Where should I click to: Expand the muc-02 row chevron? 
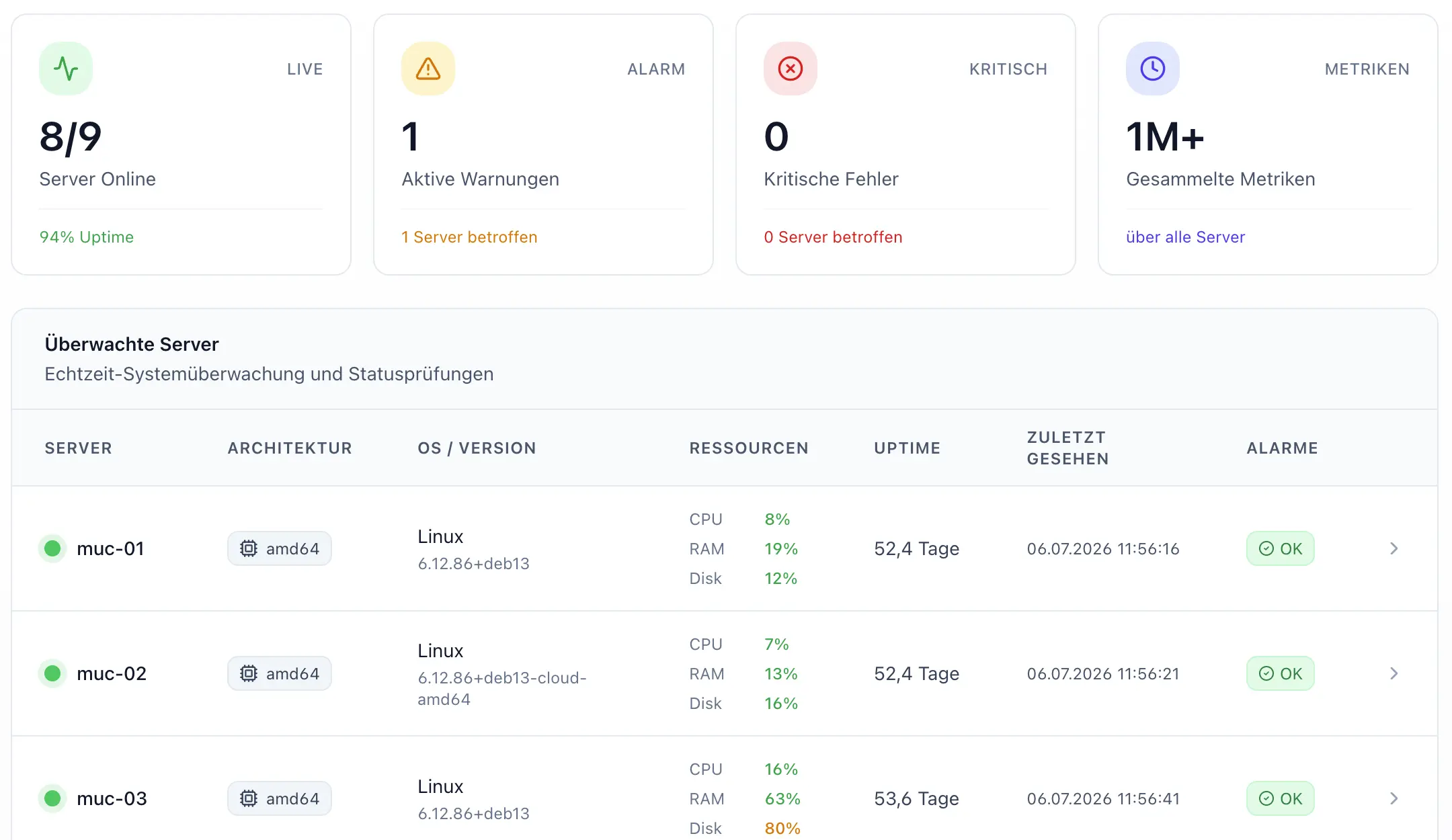(x=1394, y=673)
